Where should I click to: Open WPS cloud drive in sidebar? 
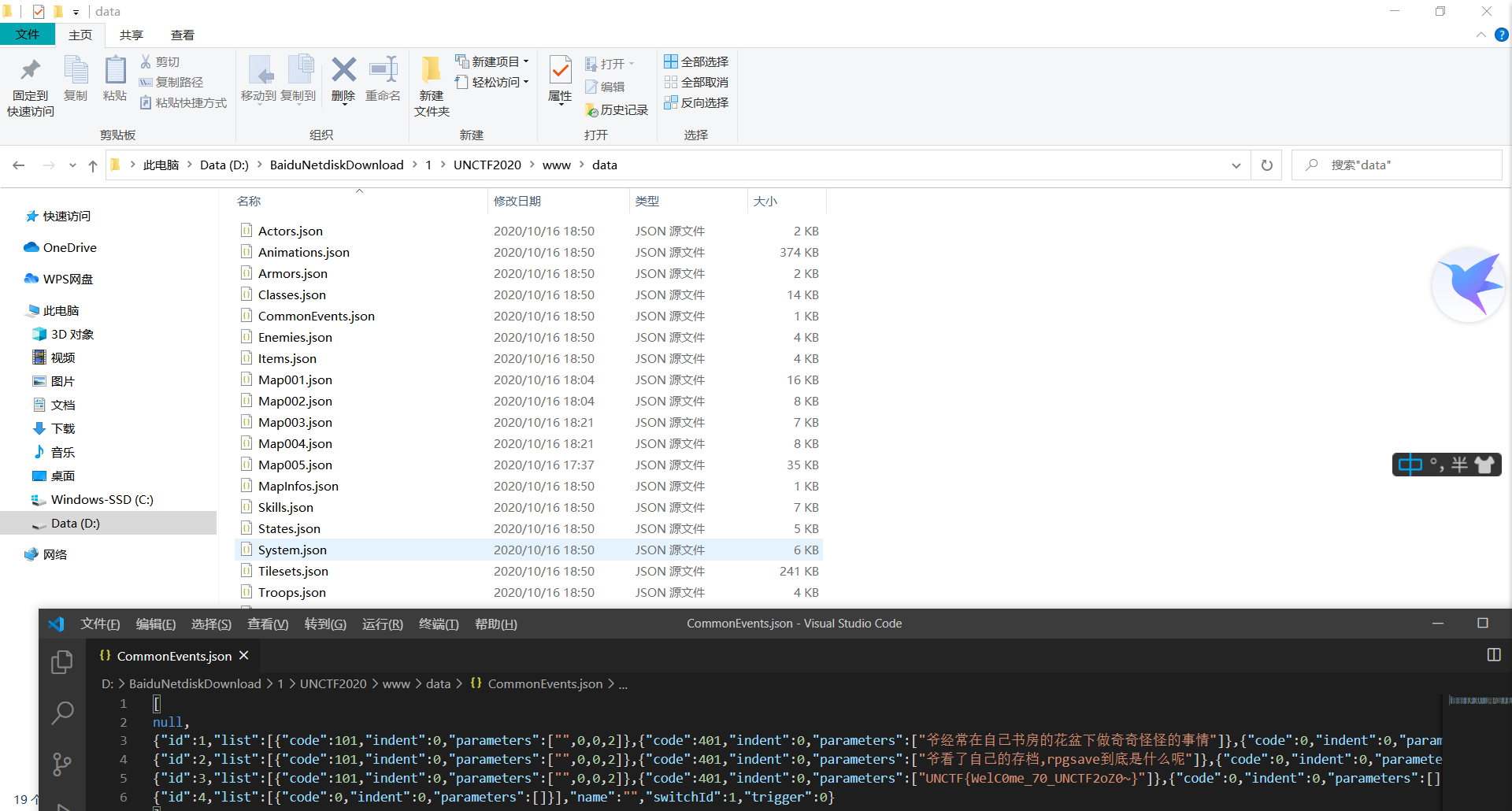coord(68,279)
